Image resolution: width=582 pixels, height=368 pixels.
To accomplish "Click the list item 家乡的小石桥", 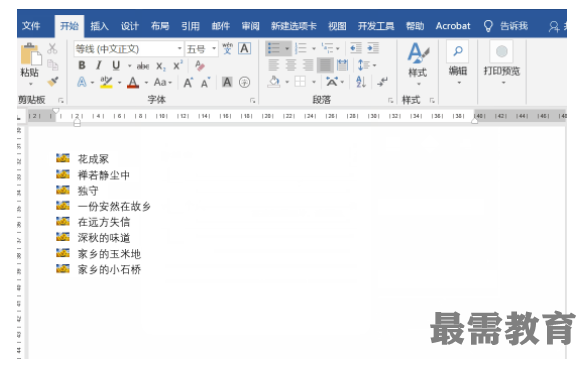I will pyautogui.click(x=109, y=269).
